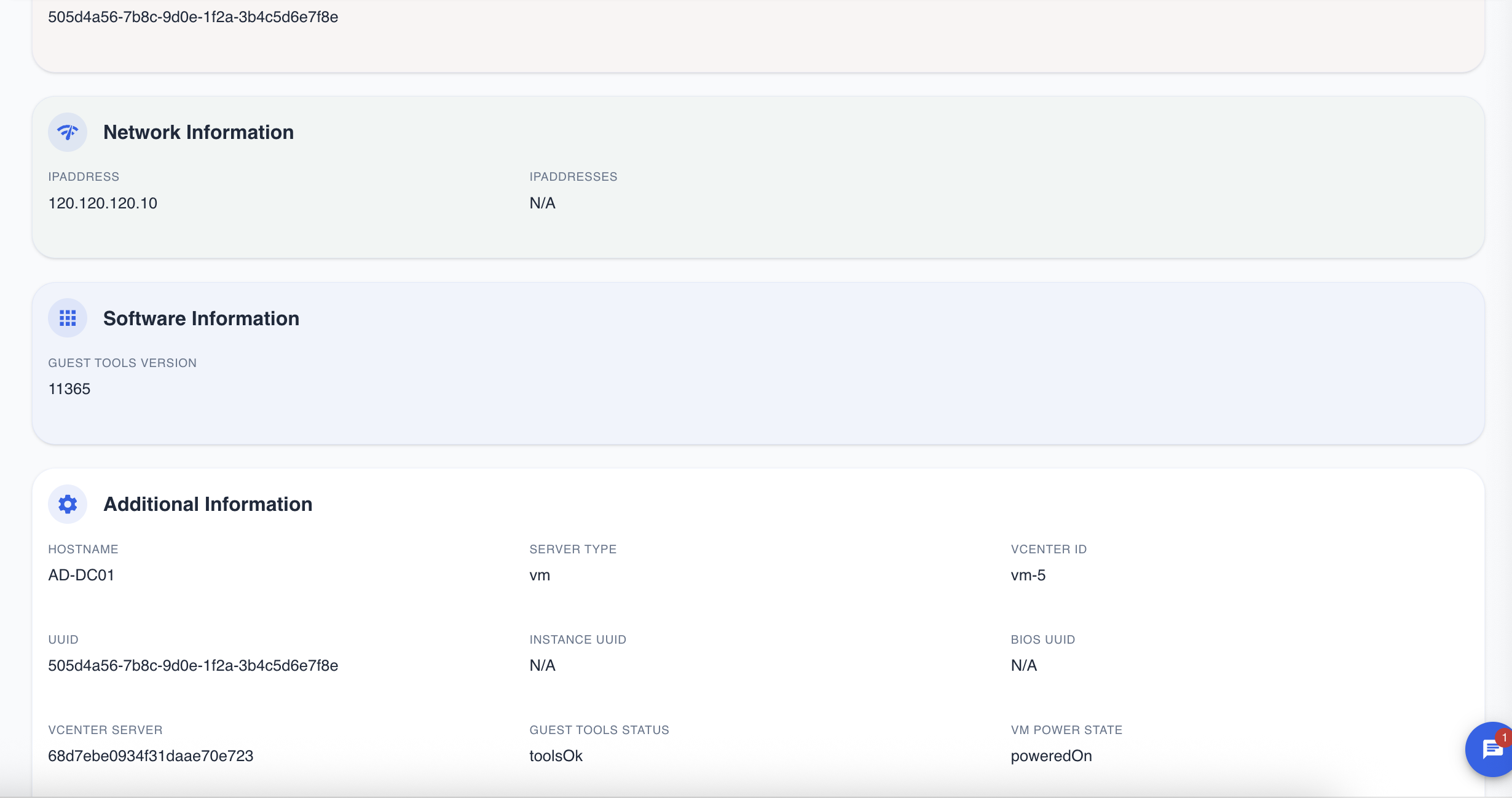Click the Additional Information gear icon

pyautogui.click(x=68, y=504)
